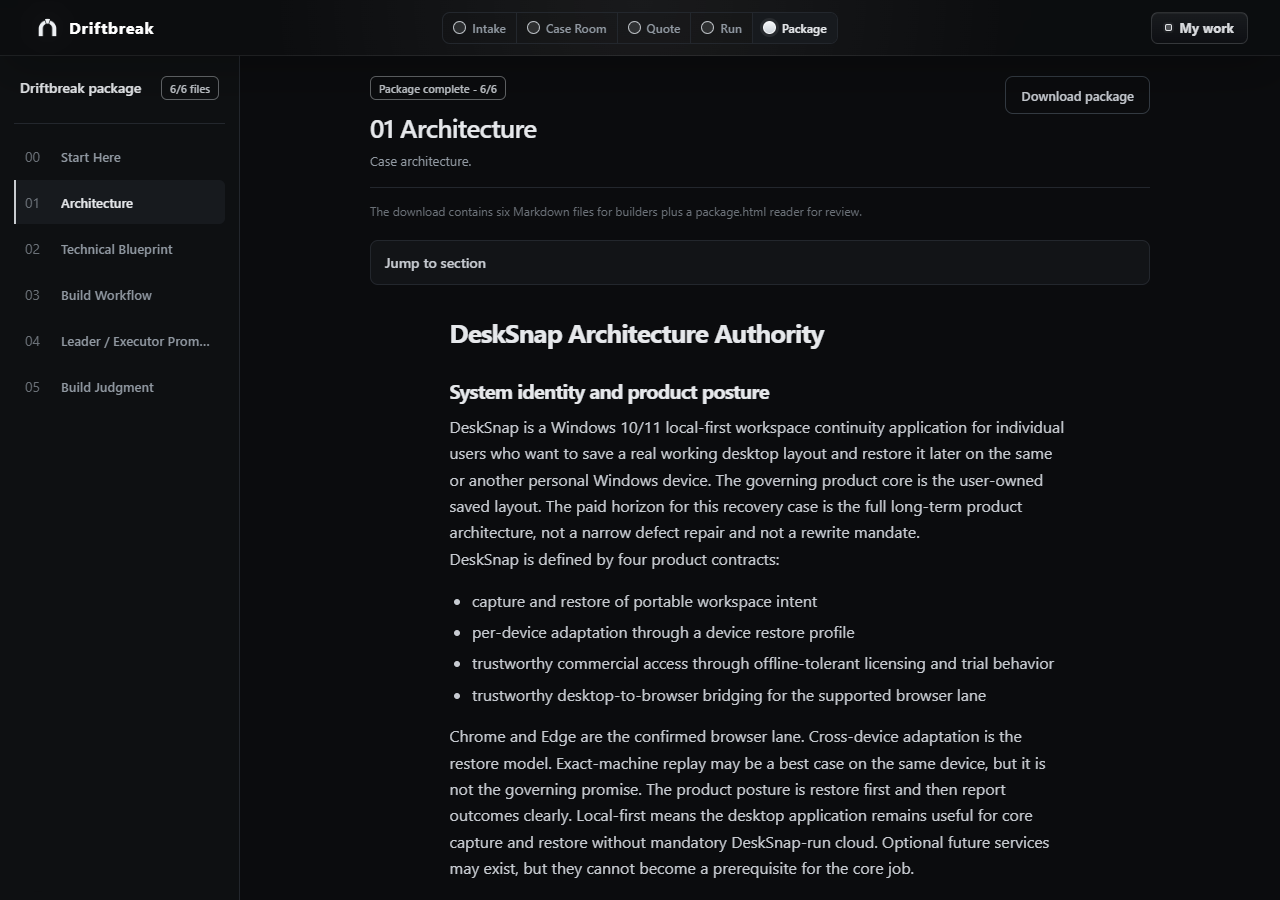Switch to the Package tab label
1280x900 pixels.
pyautogui.click(x=804, y=29)
